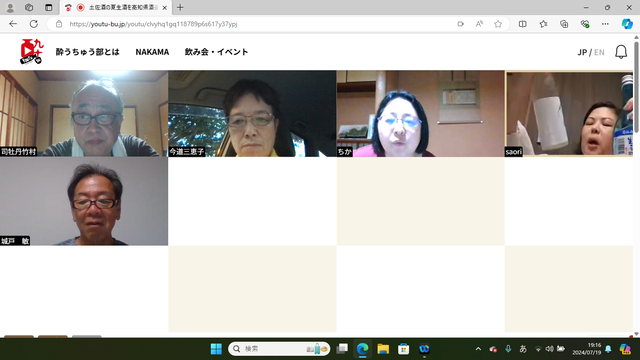Viewport: 640px width, 360px height.
Task: Click the page vertical scrollbar thumb
Action: 636,87
